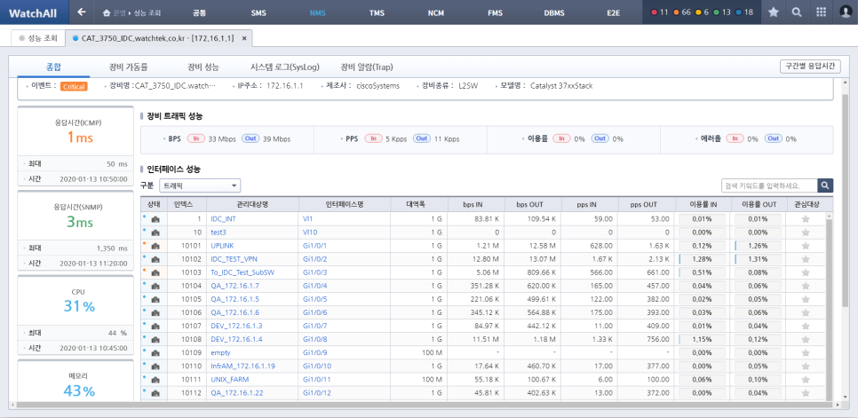
Task: Toggle favorite star for UPLINK
Action: [x=805, y=246]
